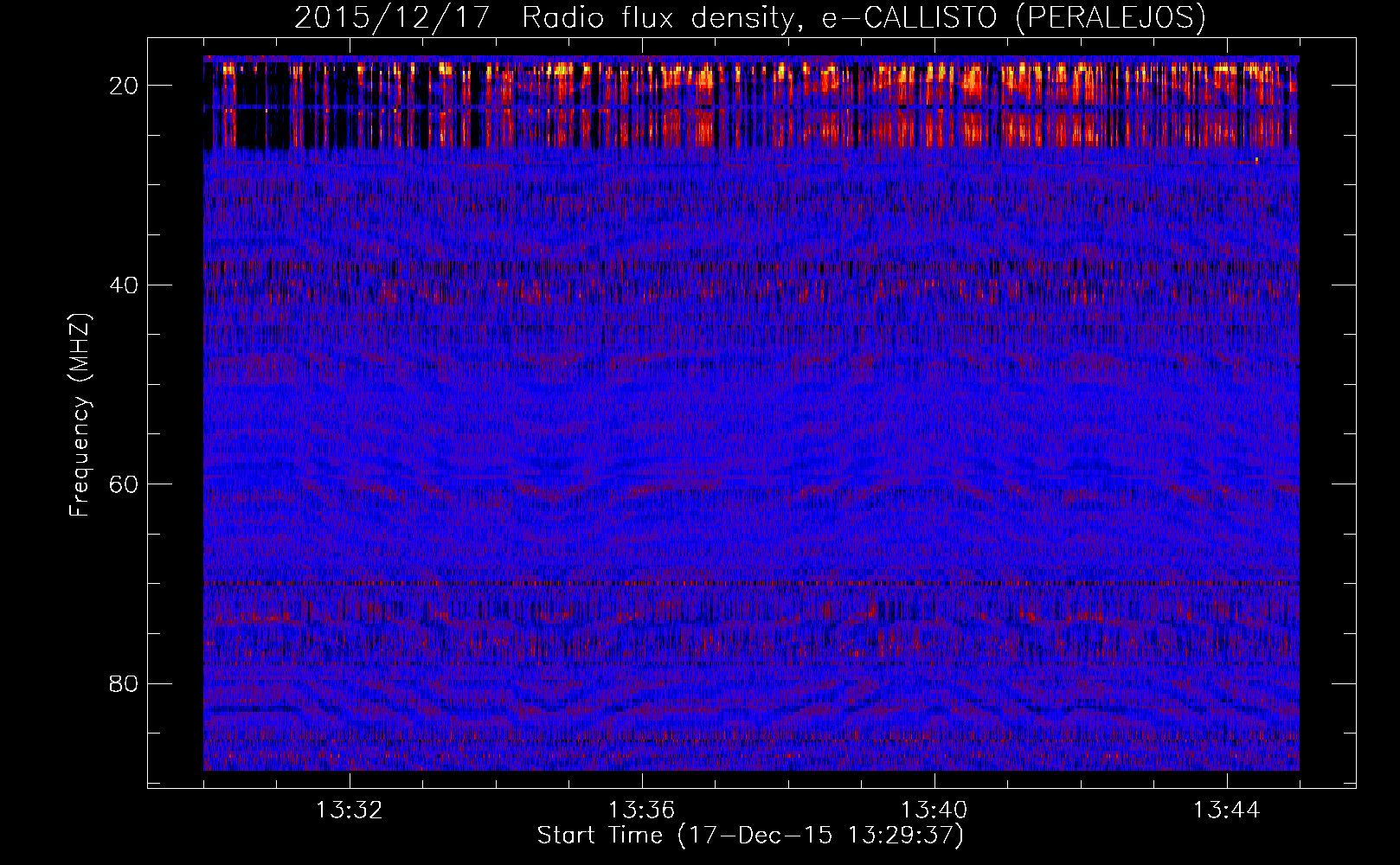Click the time tick label '13:32'

350,811
